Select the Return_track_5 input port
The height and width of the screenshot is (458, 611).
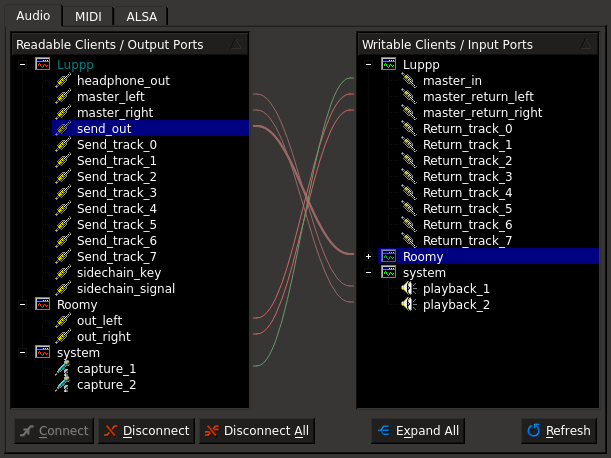pos(467,209)
